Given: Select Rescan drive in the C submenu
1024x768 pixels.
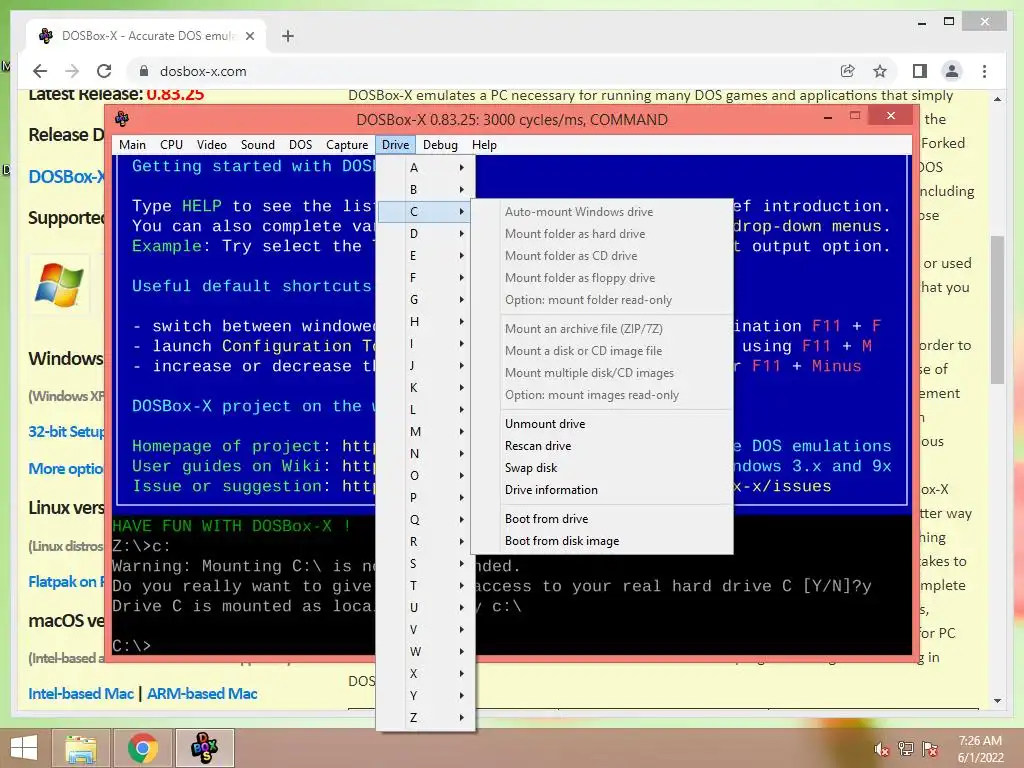Looking at the screenshot, I should [601, 446].
